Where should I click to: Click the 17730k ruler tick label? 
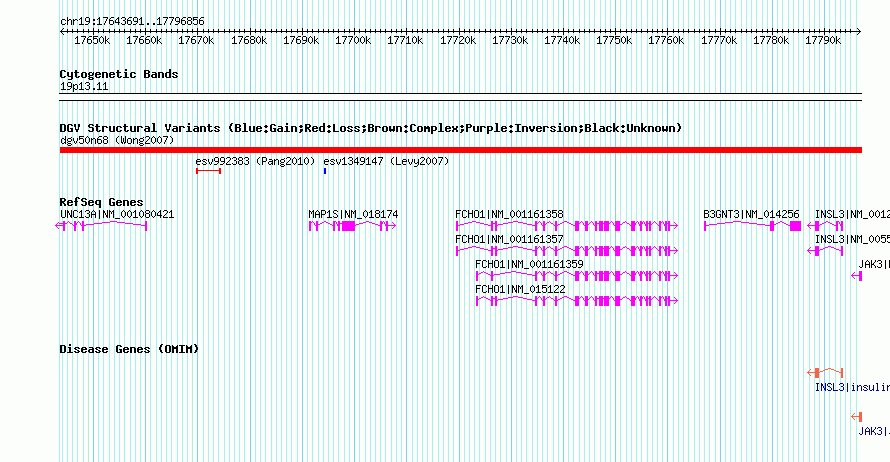[x=510, y=40]
